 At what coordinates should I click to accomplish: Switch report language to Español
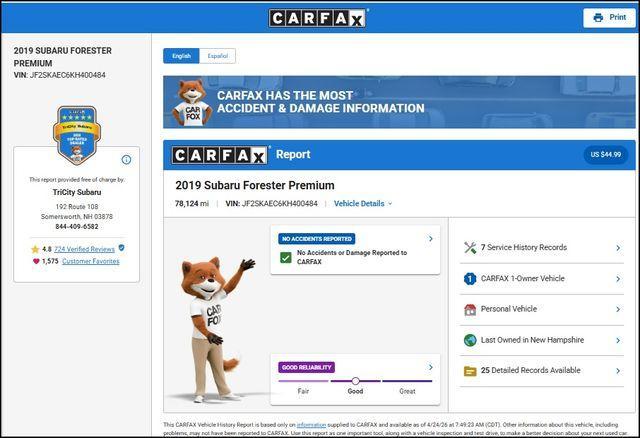(x=218, y=56)
